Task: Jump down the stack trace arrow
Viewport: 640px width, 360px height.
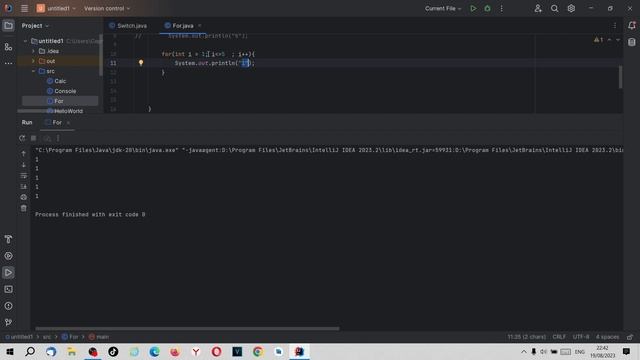Action: point(24,164)
